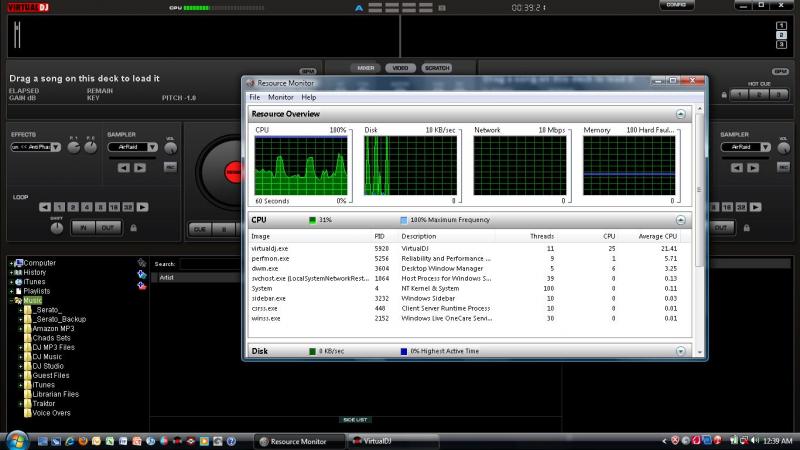Click the right sampler previous arrow button

pos(737,167)
